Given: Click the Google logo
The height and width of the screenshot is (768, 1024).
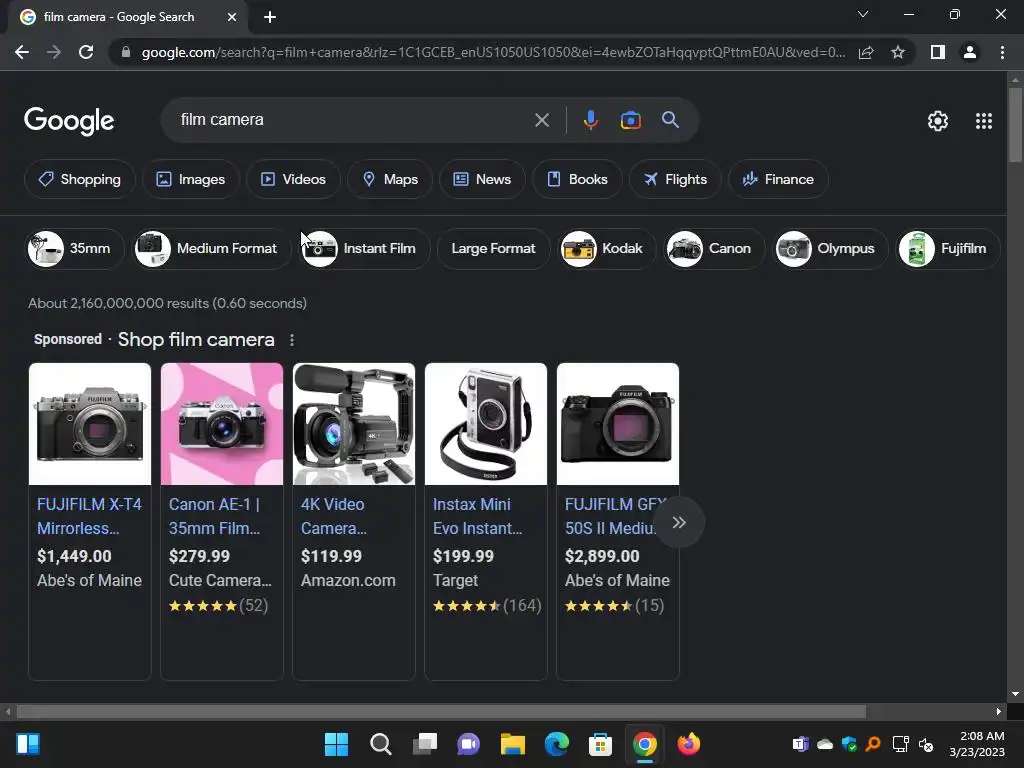Looking at the screenshot, I should (x=69, y=121).
